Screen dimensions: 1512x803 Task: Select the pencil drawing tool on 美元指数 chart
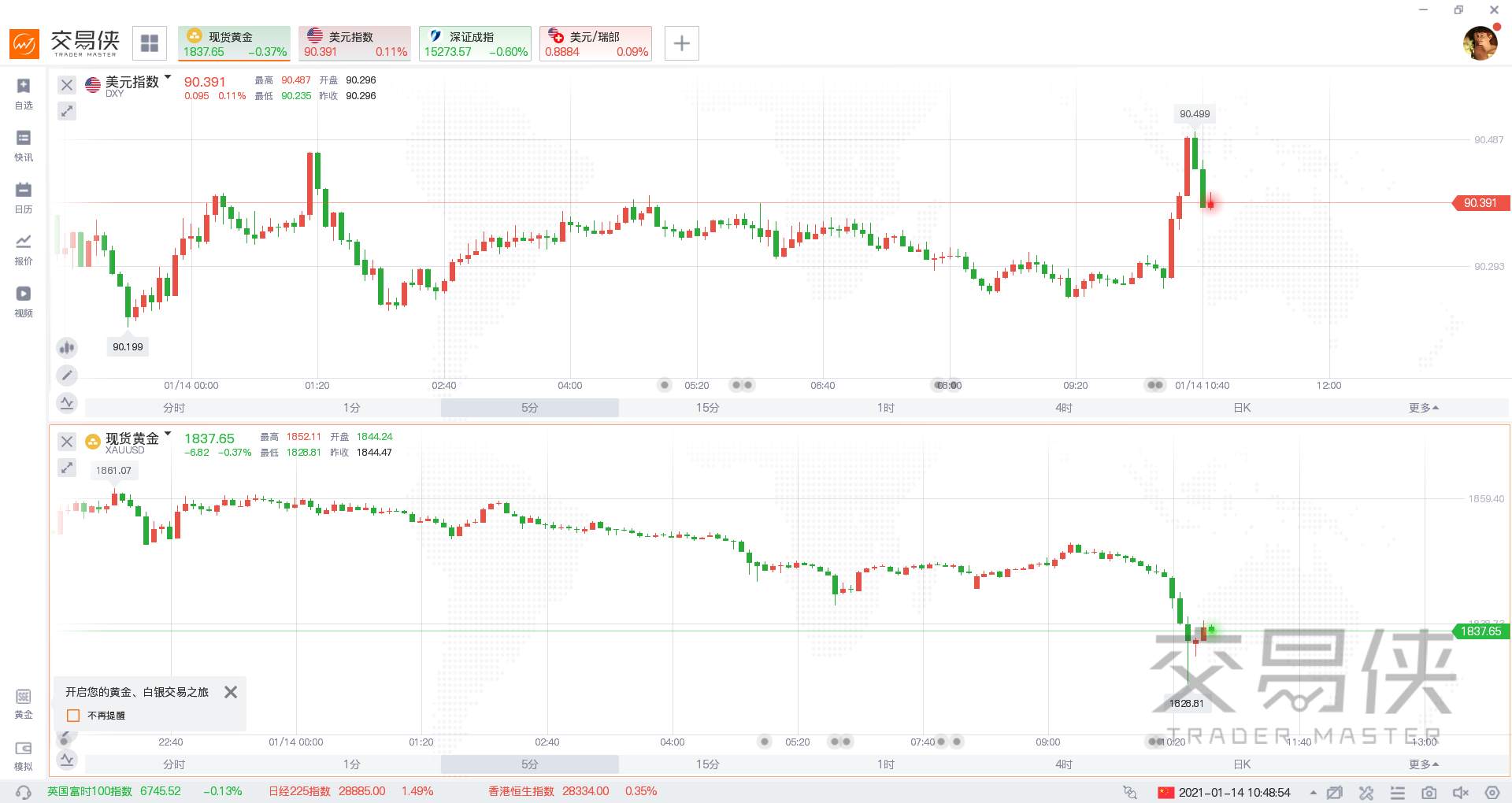(x=67, y=376)
